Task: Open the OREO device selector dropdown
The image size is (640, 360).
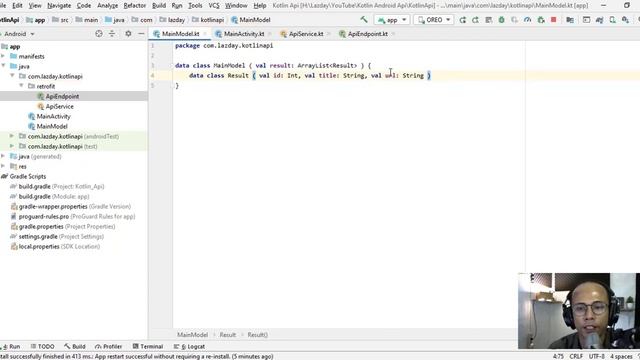Action: point(434,20)
